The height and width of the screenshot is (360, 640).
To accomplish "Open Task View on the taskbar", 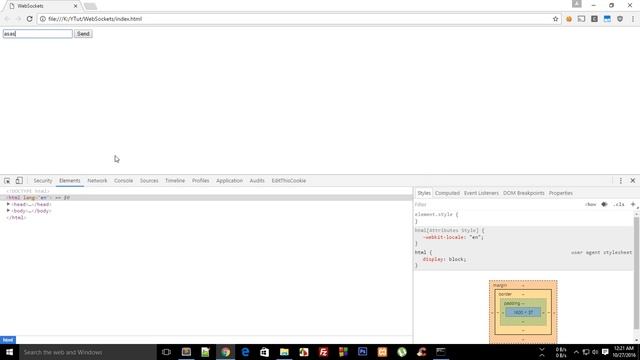I will click(x=166, y=352).
